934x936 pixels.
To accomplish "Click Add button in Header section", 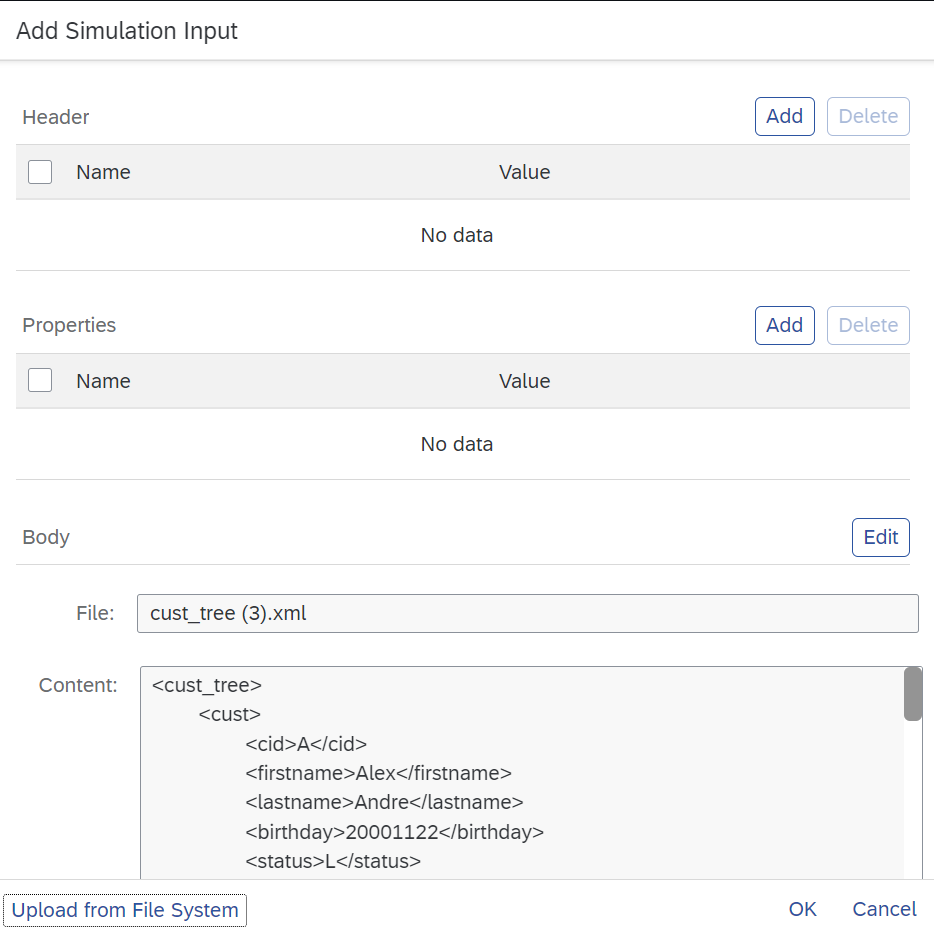I will pyautogui.click(x=784, y=116).
